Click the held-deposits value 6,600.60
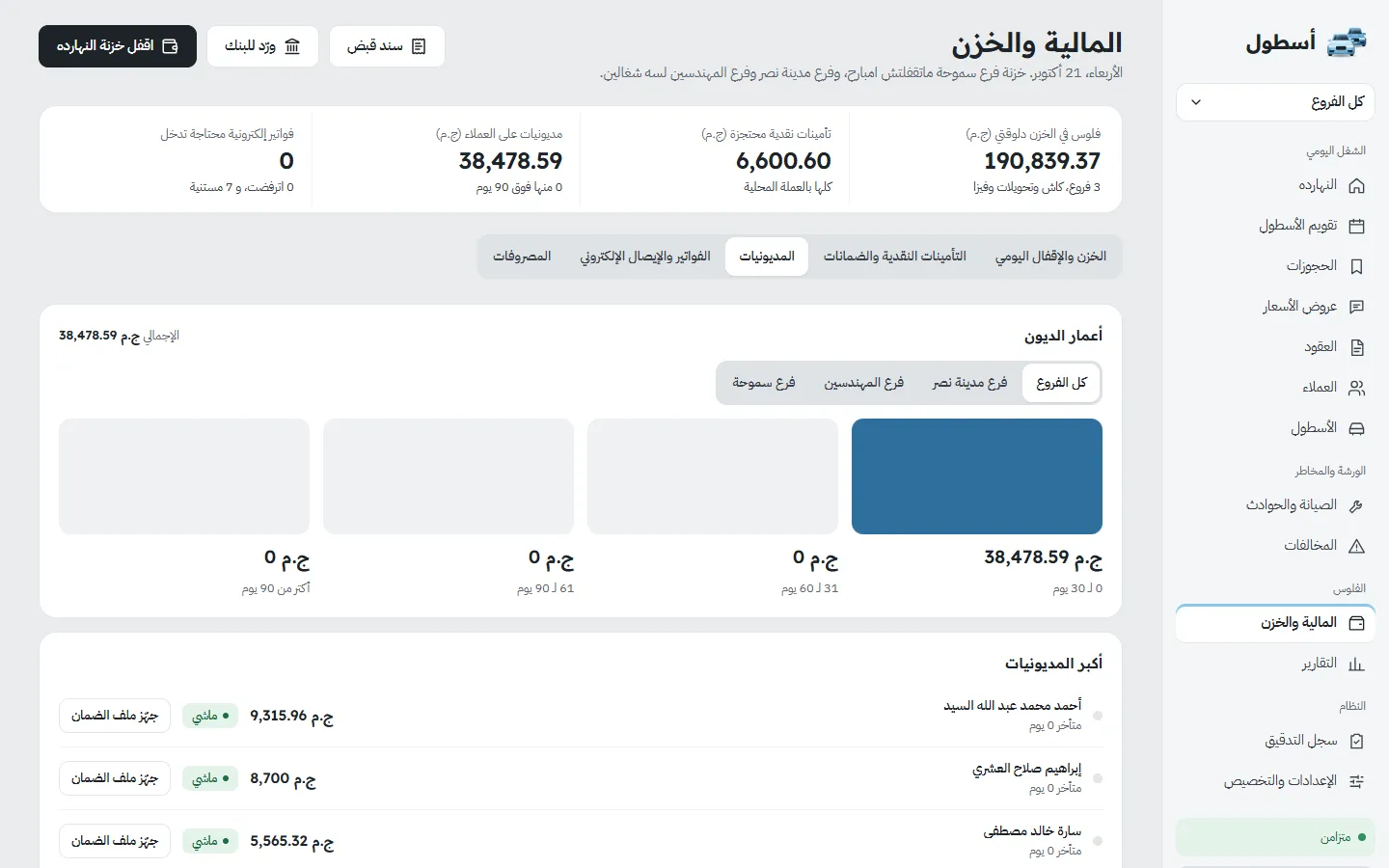This screenshot has width=1389, height=868. click(x=783, y=161)
